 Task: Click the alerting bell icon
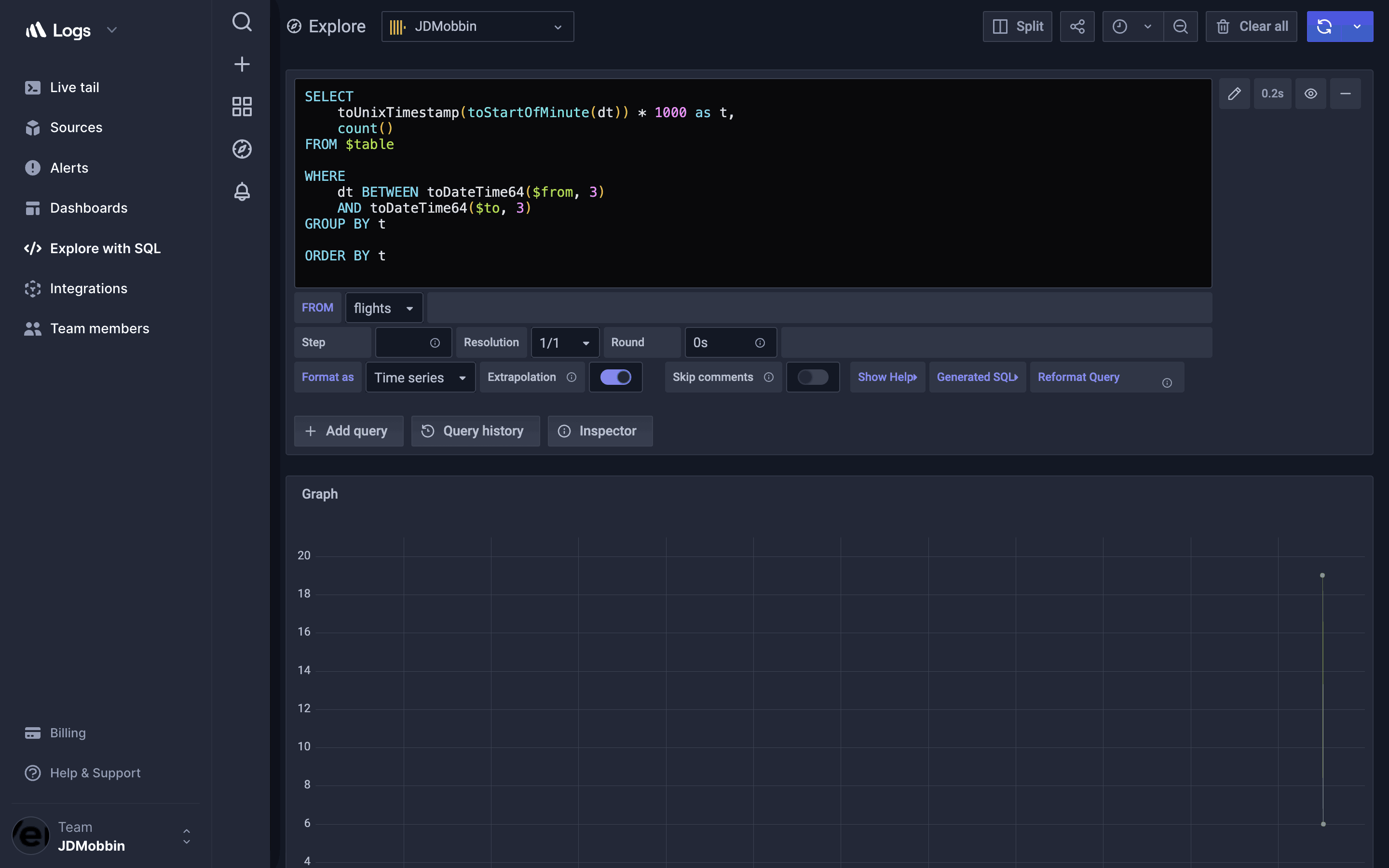coord(242,191)
